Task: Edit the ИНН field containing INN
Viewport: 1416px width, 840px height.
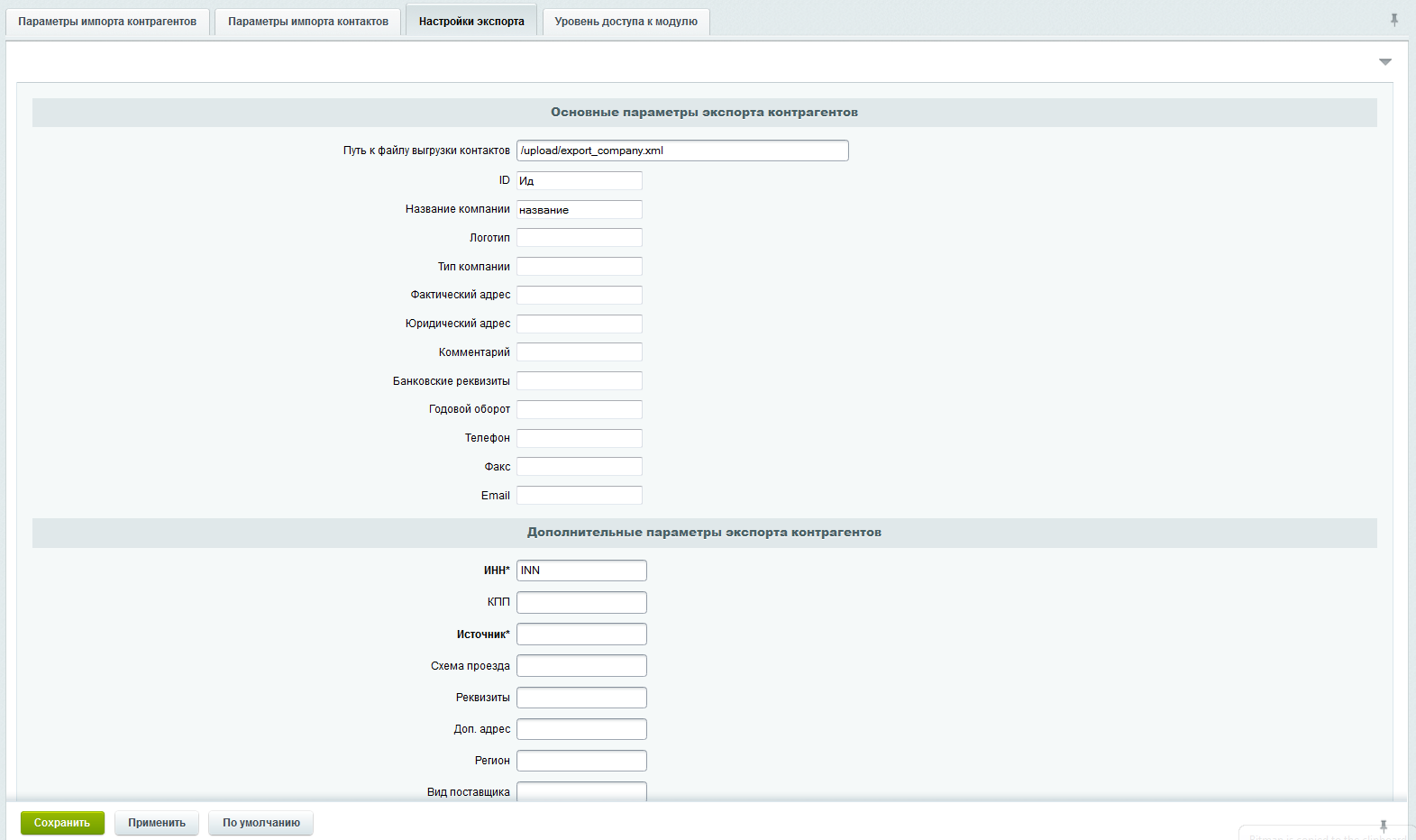Action: point(581,571)
